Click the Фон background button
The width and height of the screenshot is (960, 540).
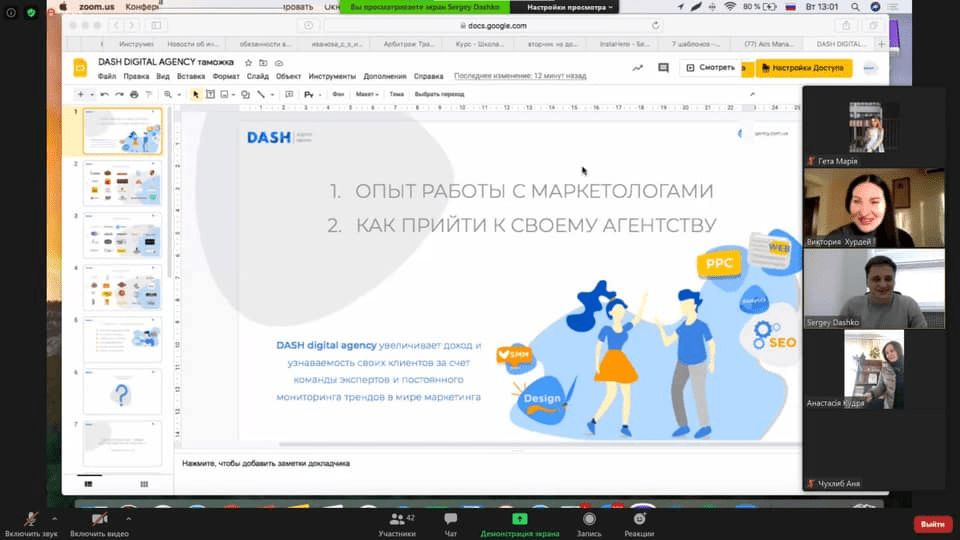coord(338,94)
